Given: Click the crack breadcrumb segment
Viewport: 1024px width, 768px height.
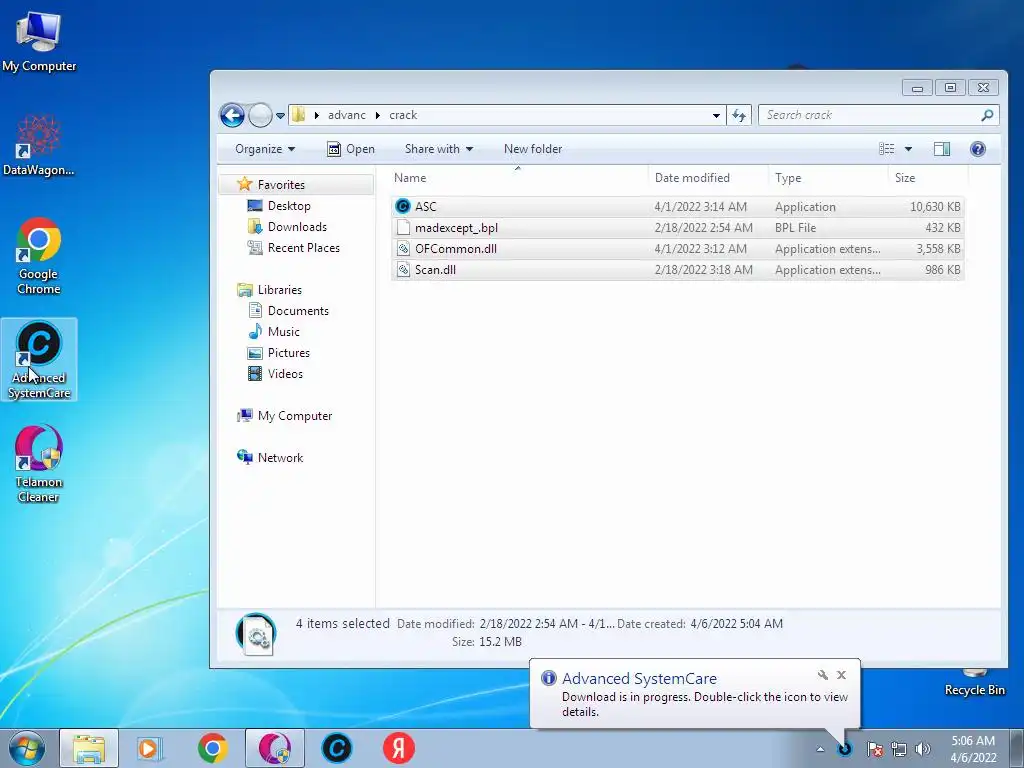Looking at the screenshot, I should pos(403,115).
